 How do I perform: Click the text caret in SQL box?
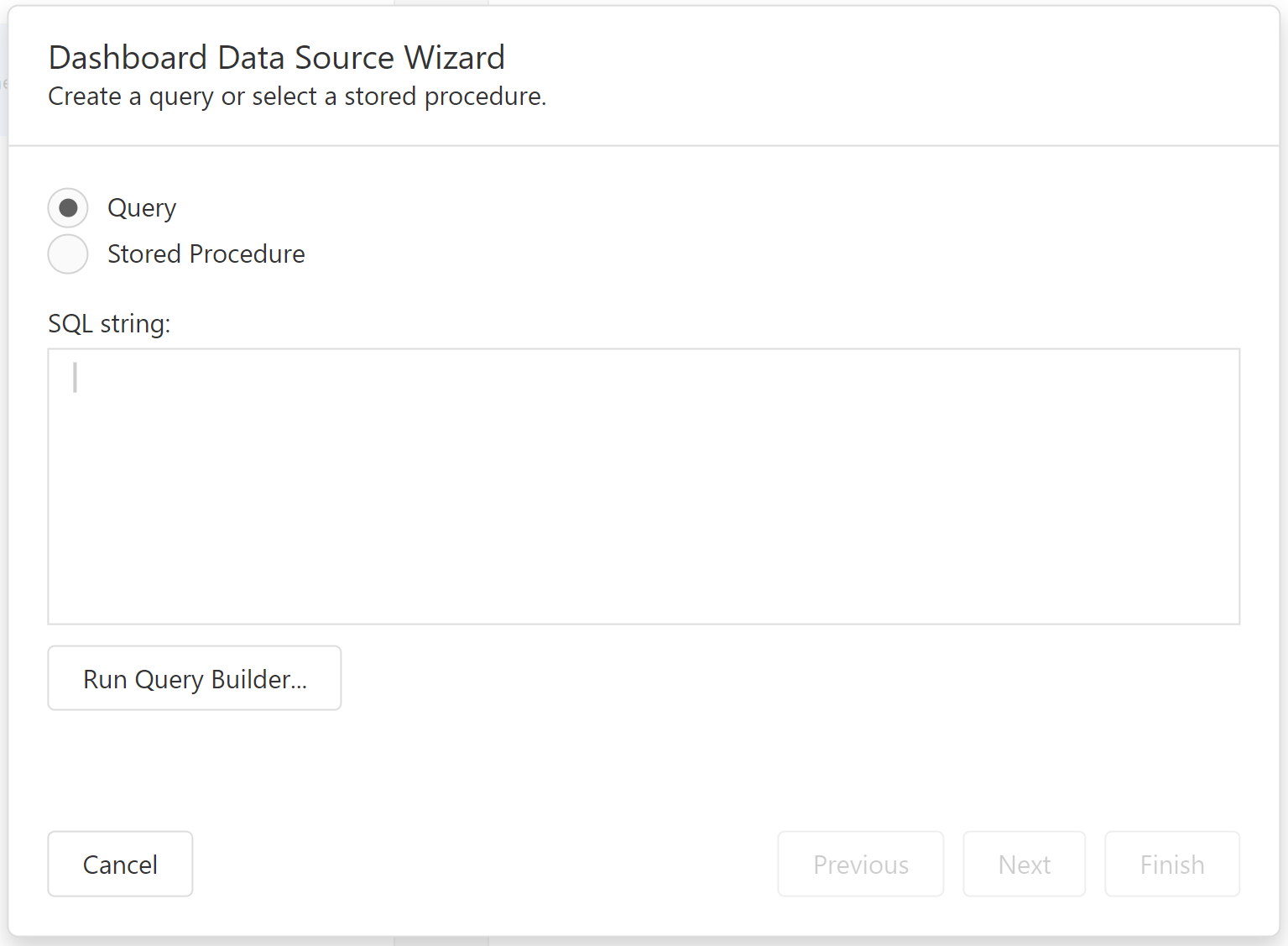point(76,378)
